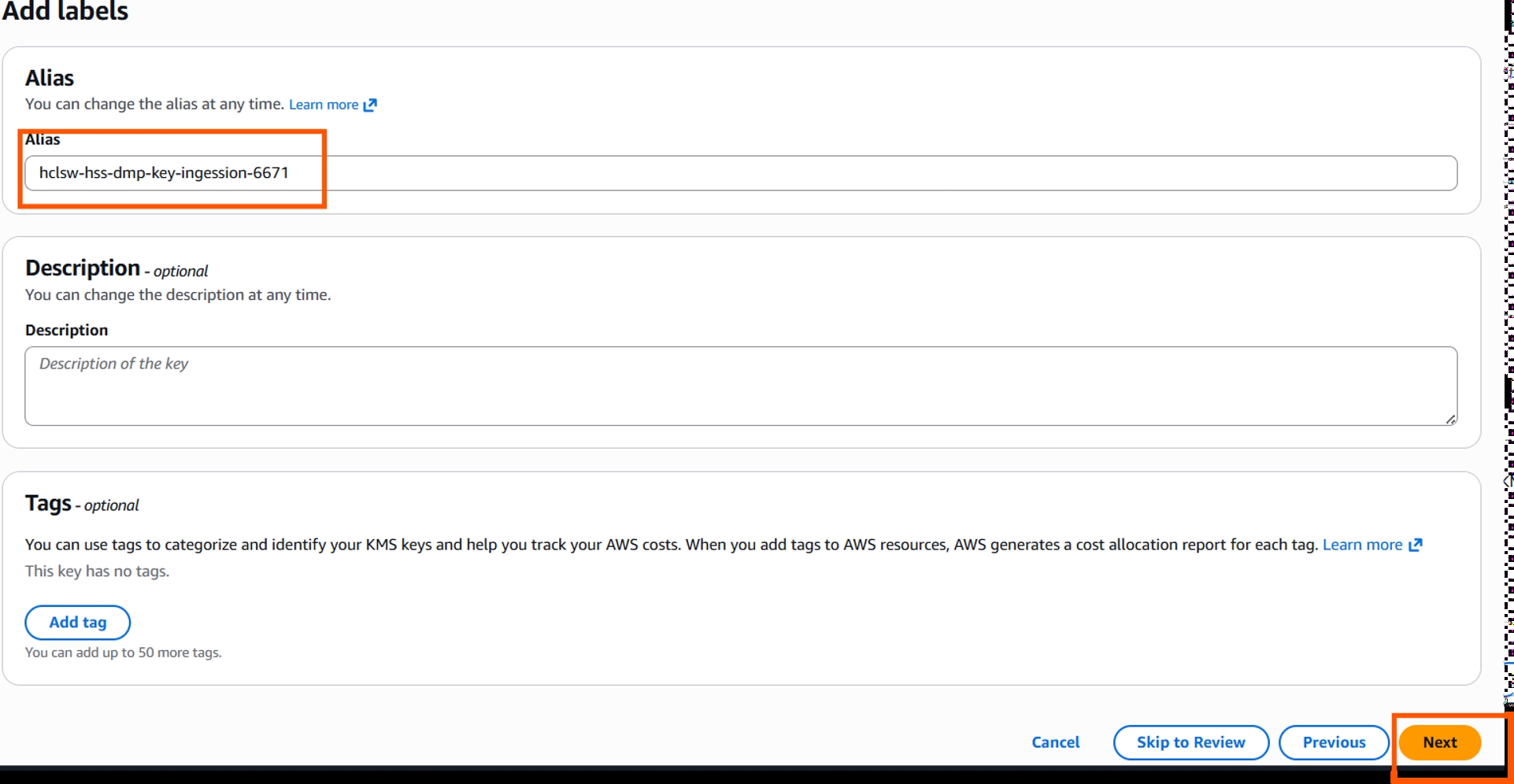
Task: Click the external link icon beside Tags Learn more
Action: tap(1416, 545)
